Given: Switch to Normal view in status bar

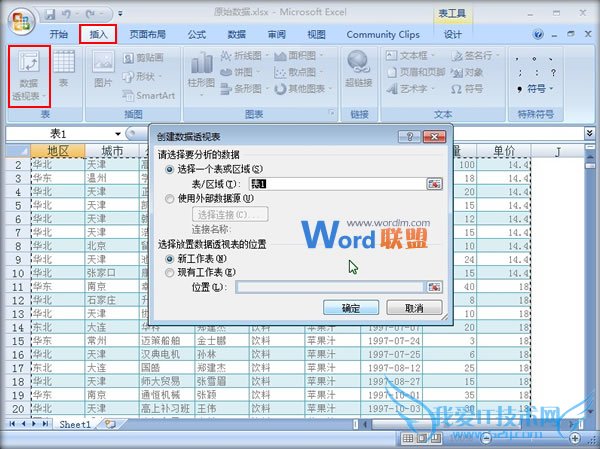Looking at the screenshot, I should pyautogui.click(x=408, y=438).
